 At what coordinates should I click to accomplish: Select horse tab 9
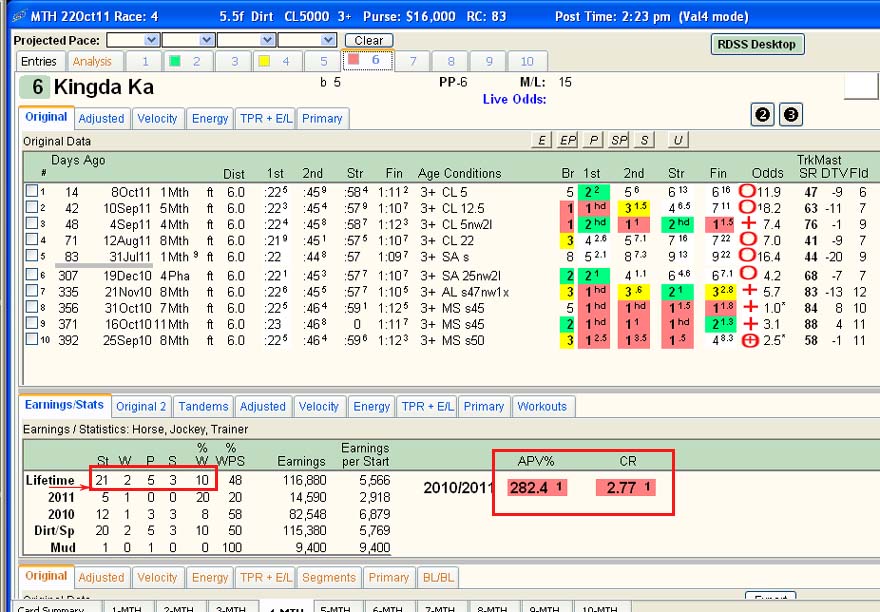coord(489,61)
